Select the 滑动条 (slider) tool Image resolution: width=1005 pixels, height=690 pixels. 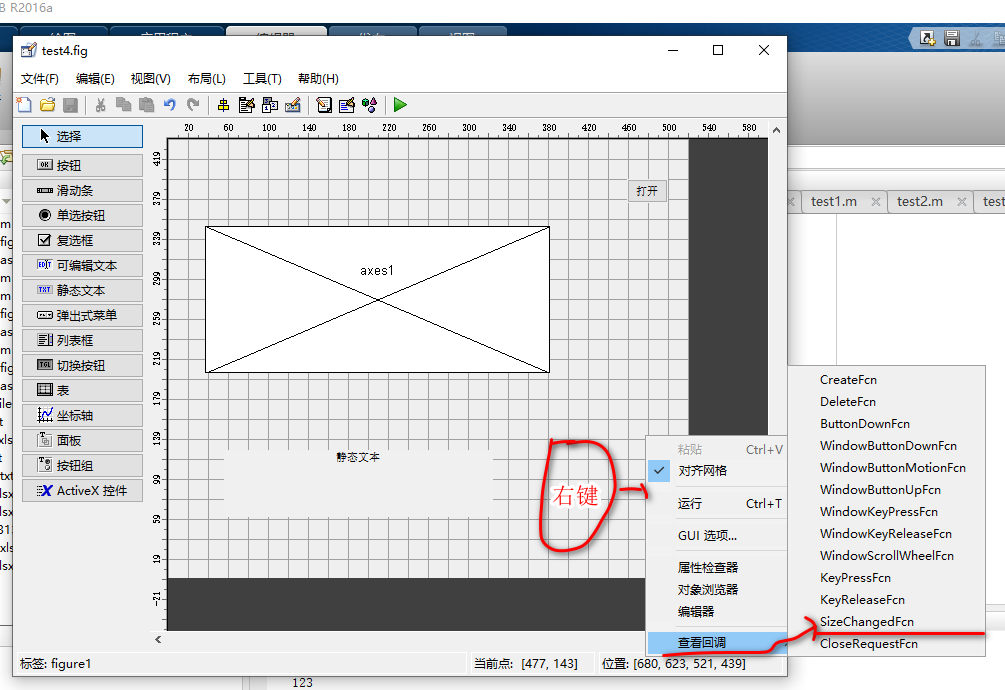coord(82,190)
